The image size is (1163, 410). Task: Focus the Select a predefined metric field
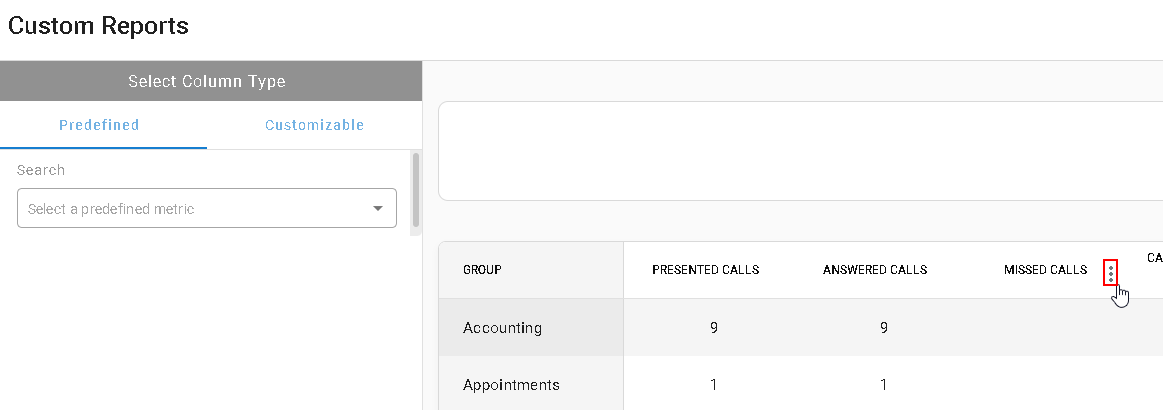tap(207, 208)
